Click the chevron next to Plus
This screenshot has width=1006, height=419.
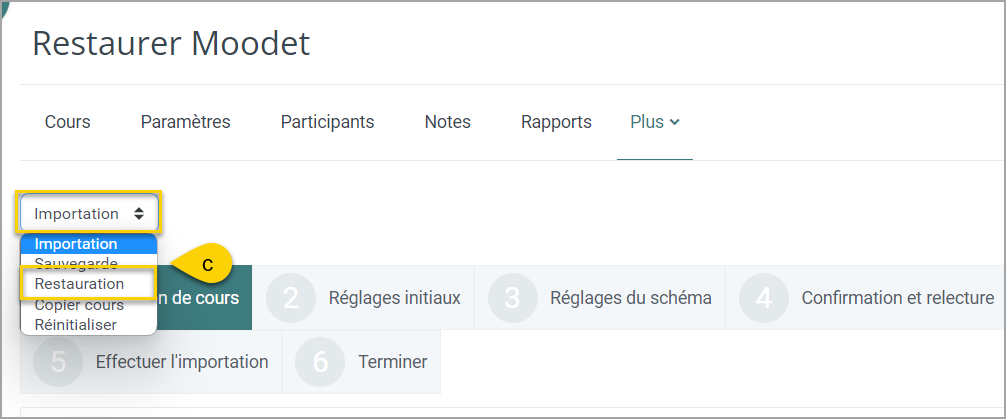674,123
